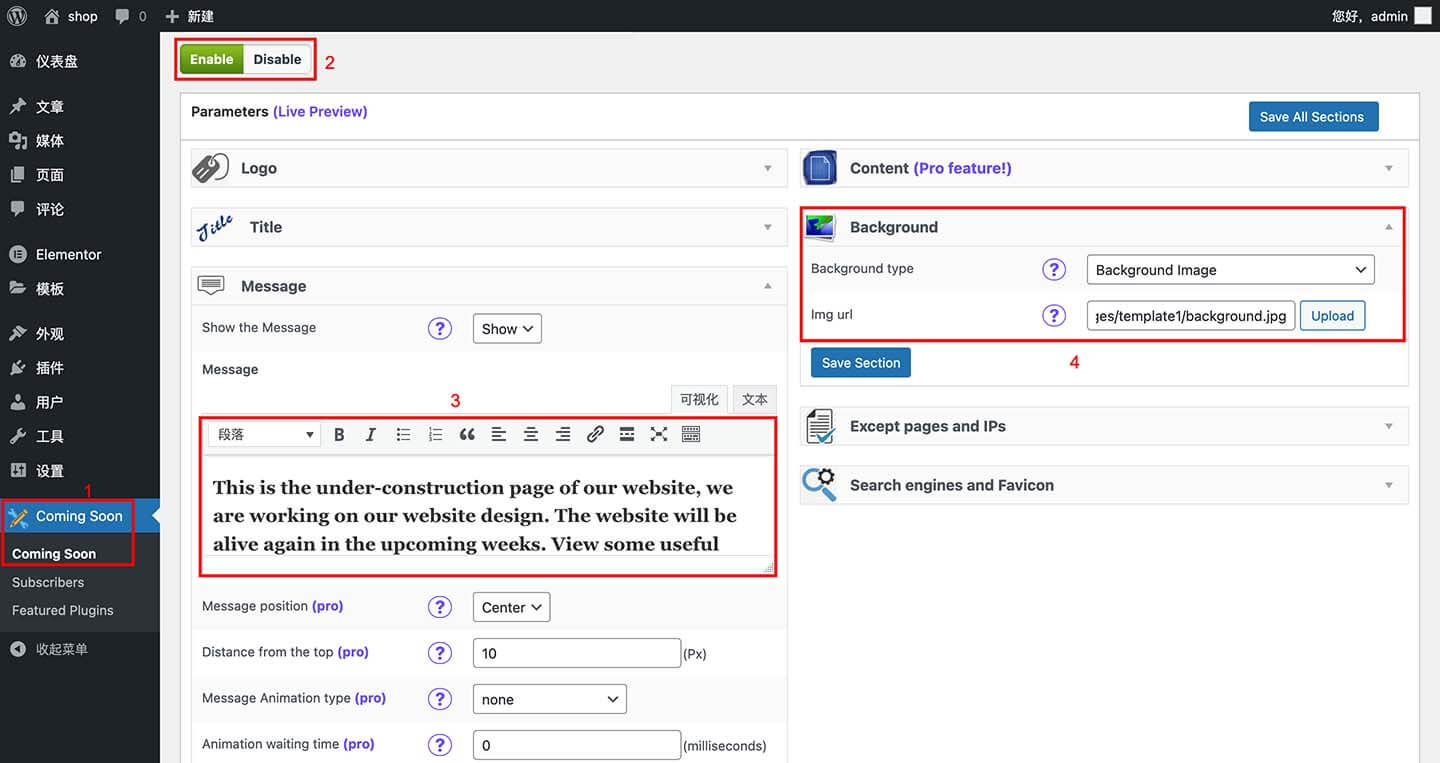Image resolution: width=1440 pixels, height=763 pixels.
Task: Open the 您好, admin profile menu
Action: [1384, 16]
